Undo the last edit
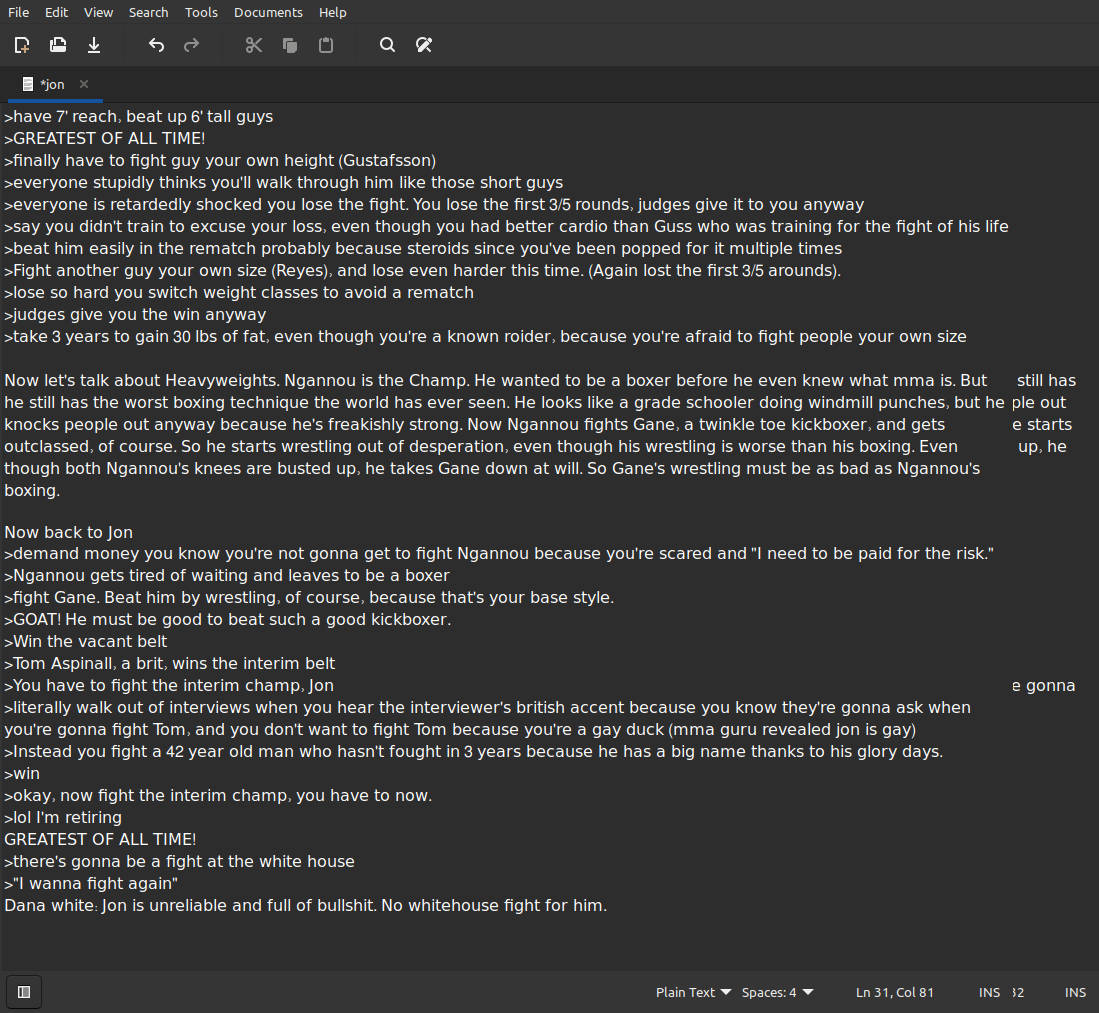Viewport: 1099px width, 1013px height. click(x=156, y=46)
